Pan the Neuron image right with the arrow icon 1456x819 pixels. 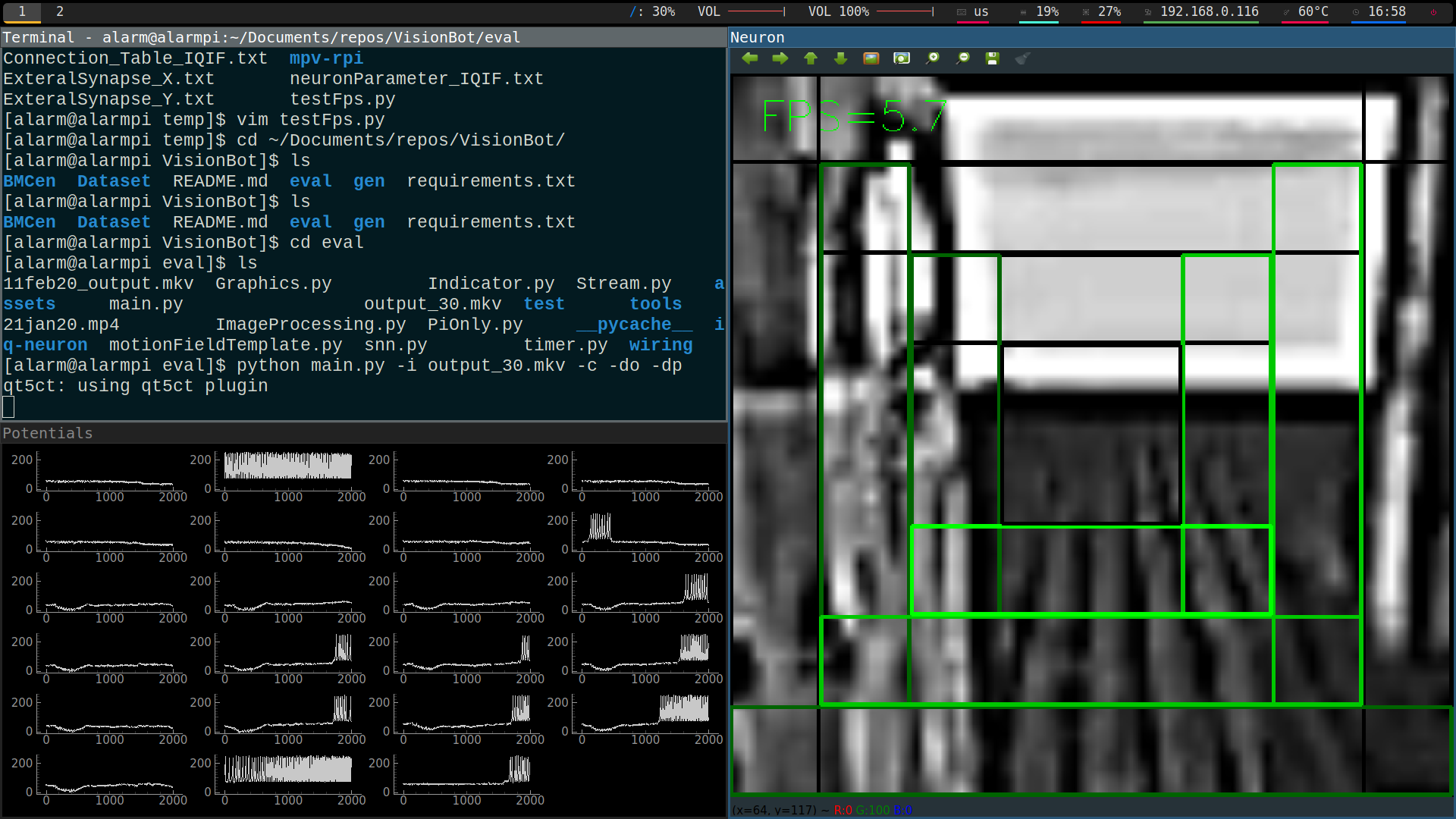(780, 58)
